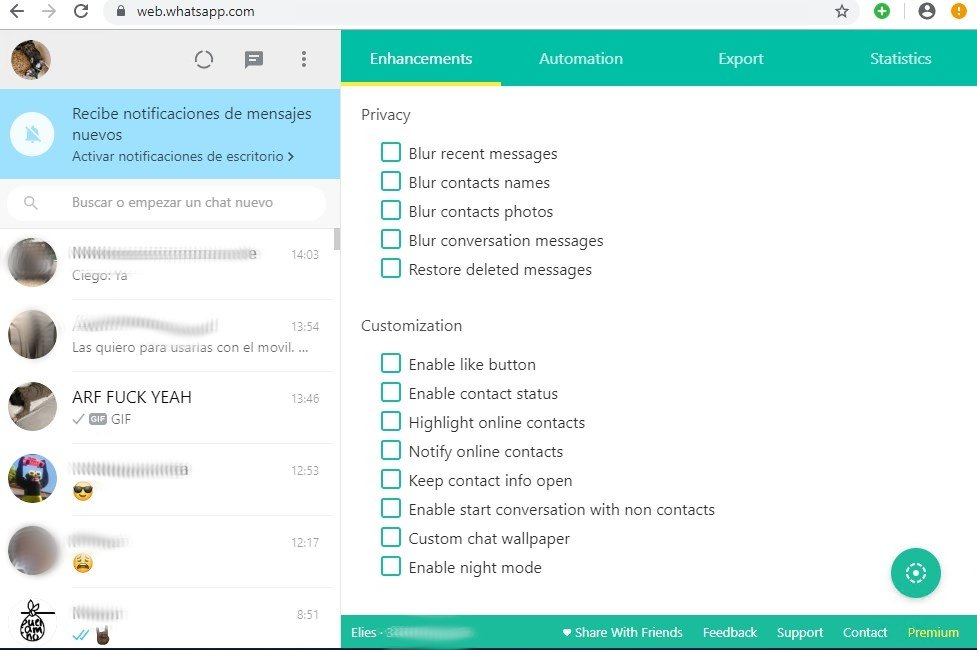Screen dimensions: 977x650
Task: Enable Blur recent messages checkbox
Action: coord(391,153)
